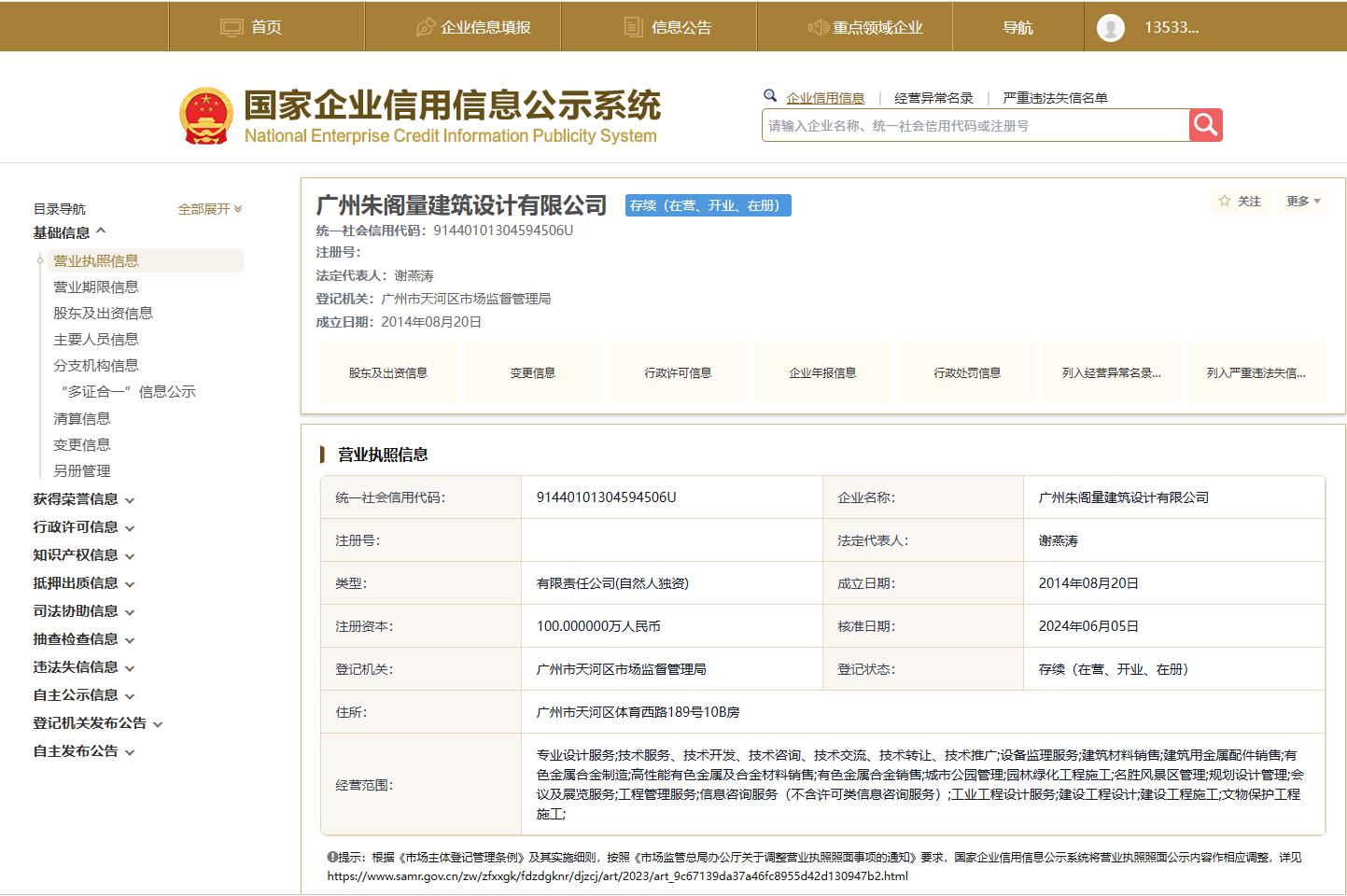Select the 经营异常名录 search tab

coord(933,98)
